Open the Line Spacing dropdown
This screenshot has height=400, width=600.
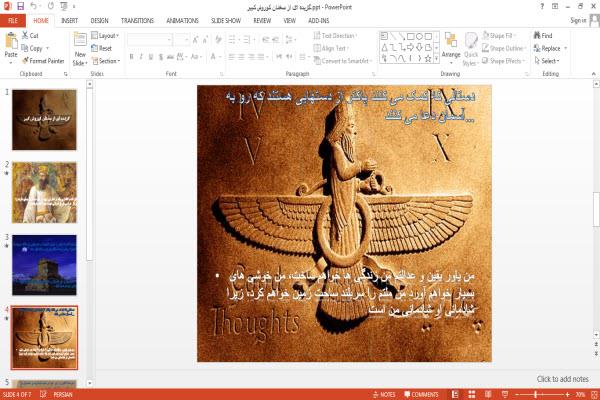click(290, 39)
